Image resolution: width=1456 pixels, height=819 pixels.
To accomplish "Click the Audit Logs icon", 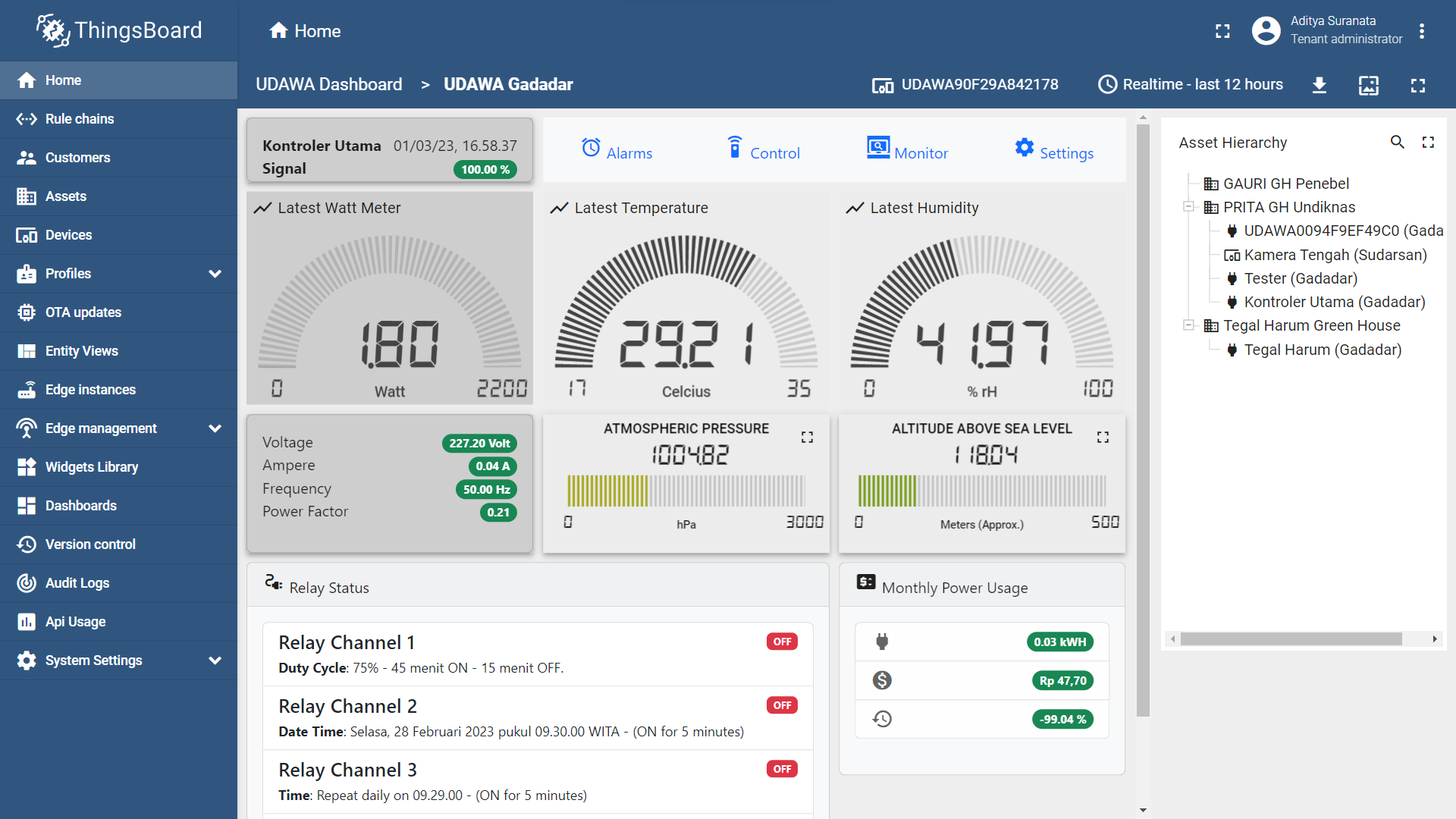I will (27, 583).
